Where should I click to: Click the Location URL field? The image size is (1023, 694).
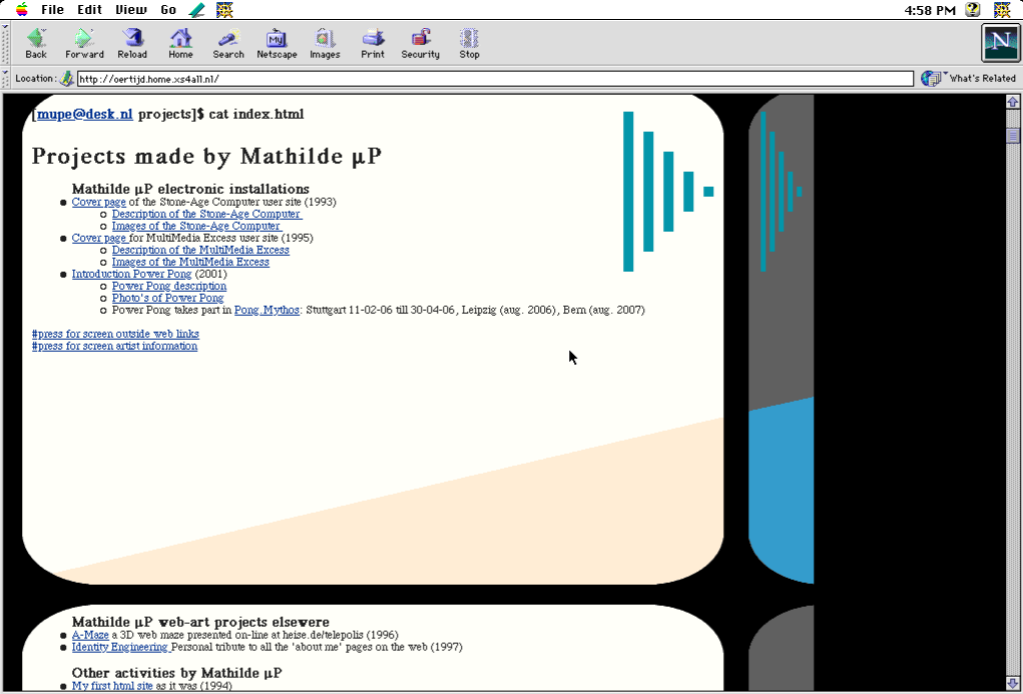coord(495,79)
